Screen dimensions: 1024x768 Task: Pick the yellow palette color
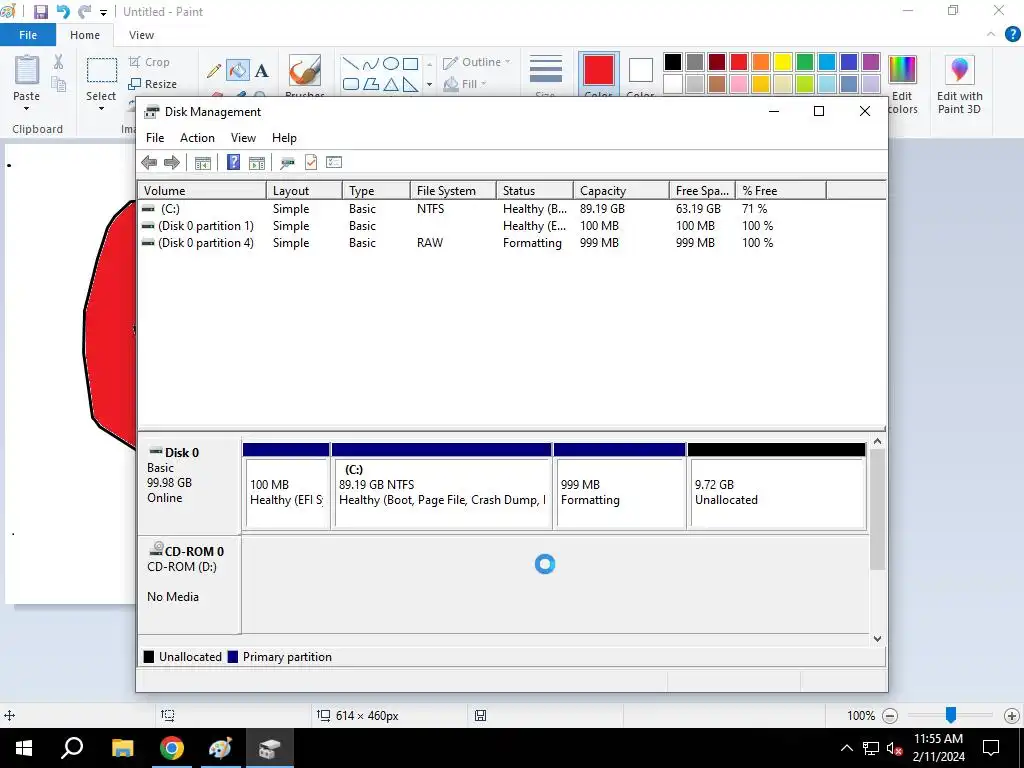782,62
